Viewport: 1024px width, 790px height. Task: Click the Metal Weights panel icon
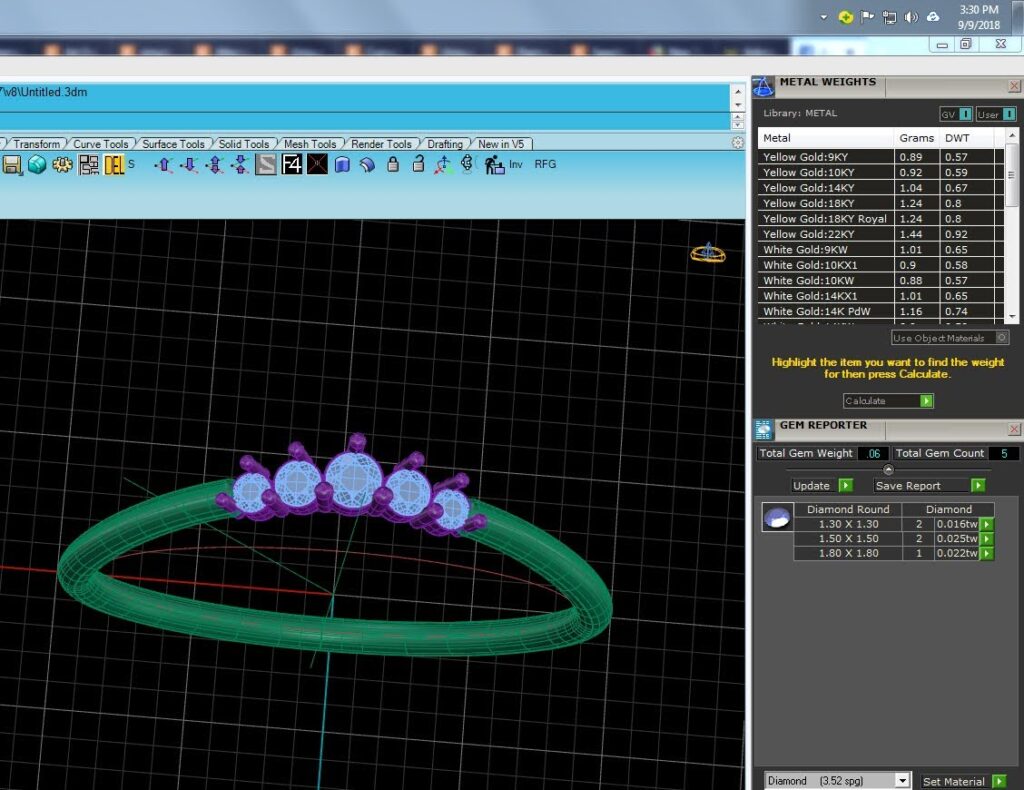pos(763,86)
